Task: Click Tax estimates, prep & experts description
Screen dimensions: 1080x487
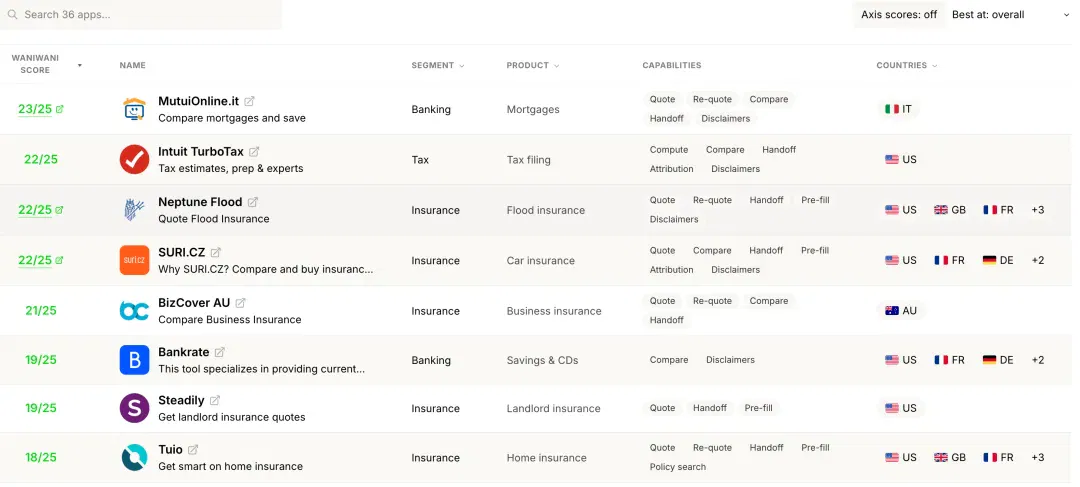Action: (231, 168)
